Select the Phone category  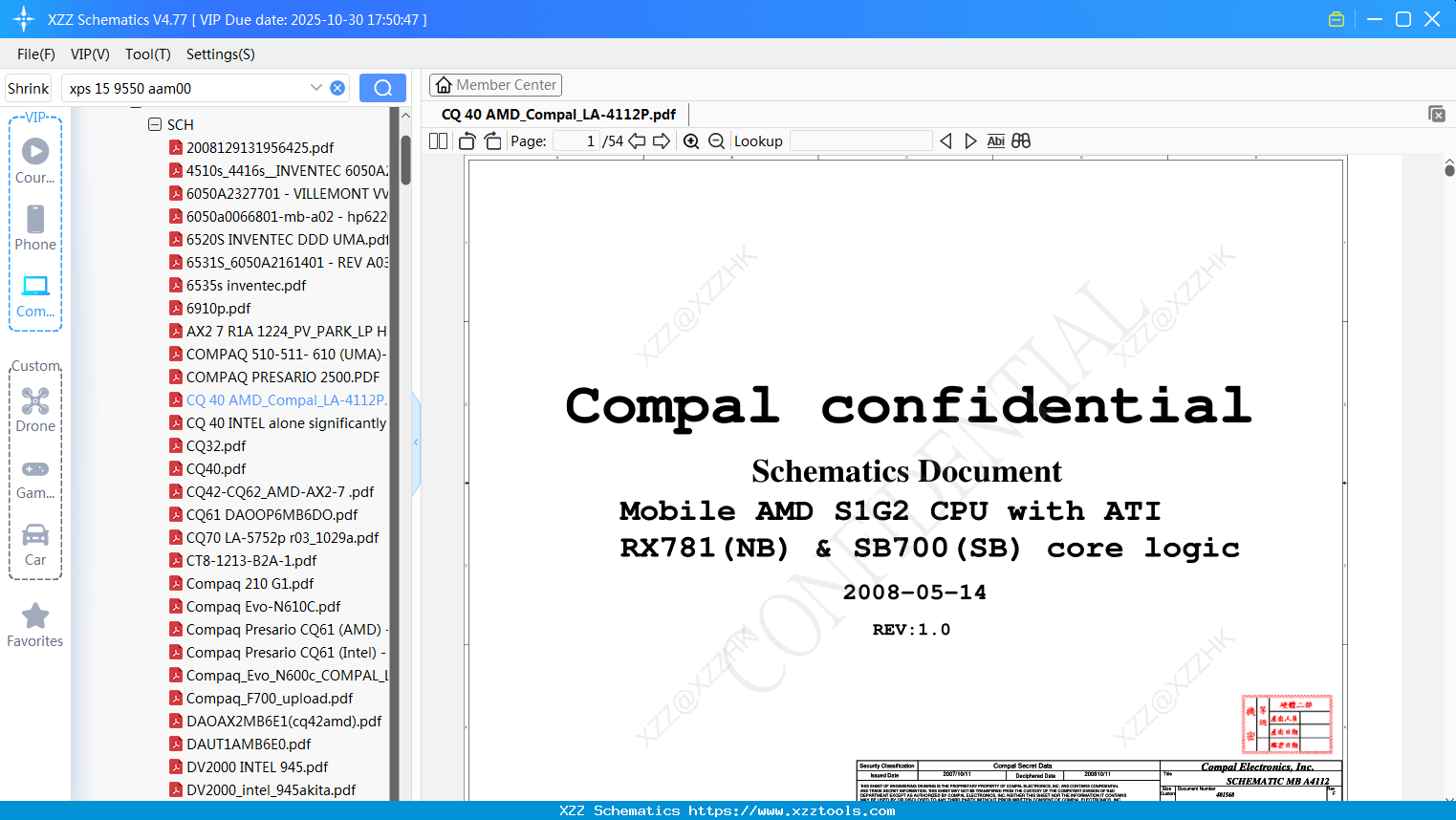click(x=35, y=227)
